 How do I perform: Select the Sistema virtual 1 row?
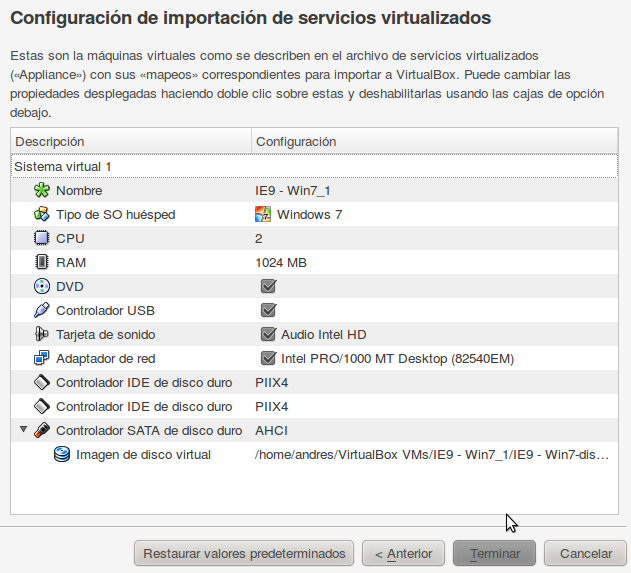314,166
